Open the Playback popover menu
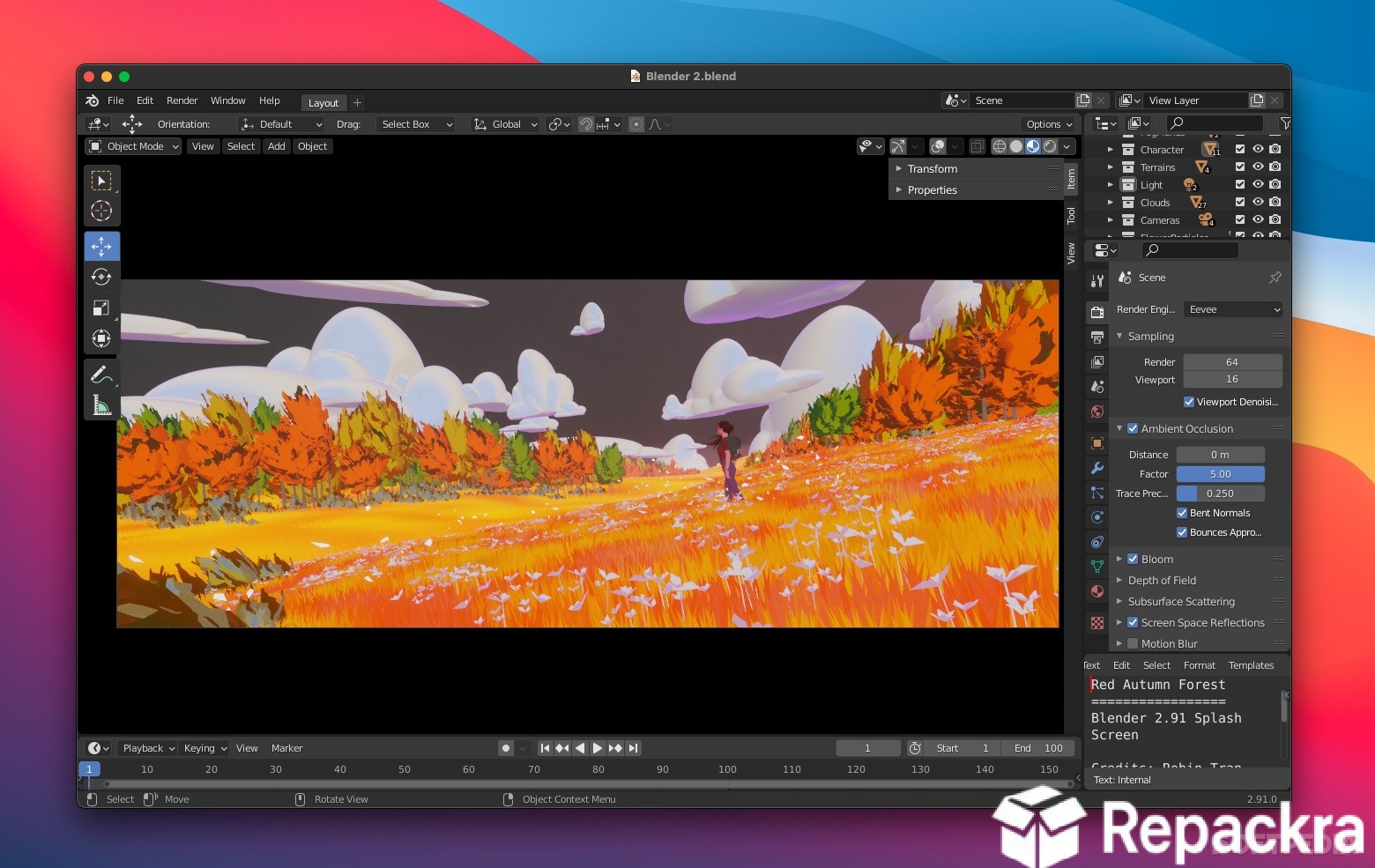The height and width of the screenshot is (868, 1375). point(148,748)
